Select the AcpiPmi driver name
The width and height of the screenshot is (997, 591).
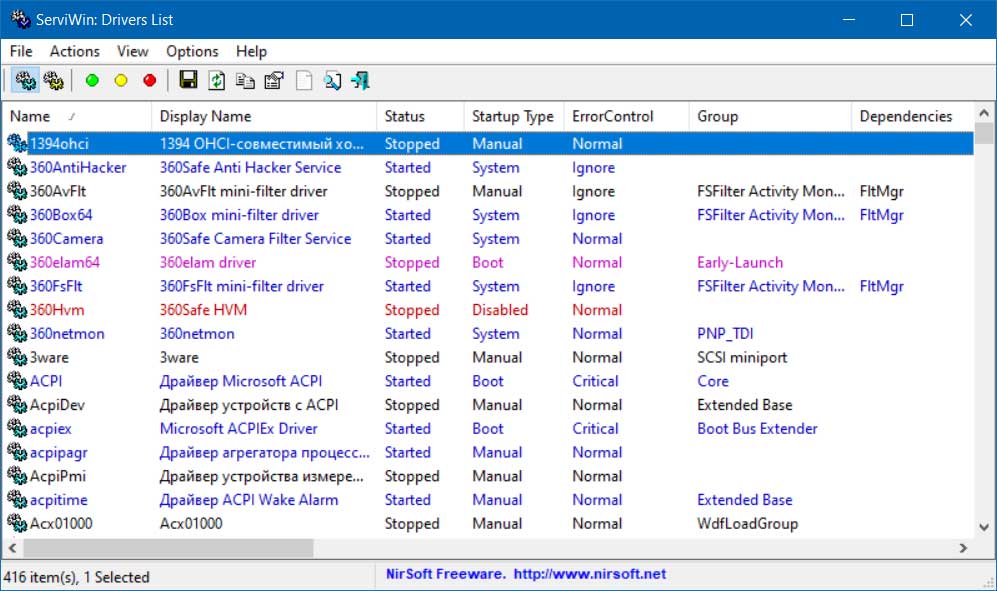point(58,476)
